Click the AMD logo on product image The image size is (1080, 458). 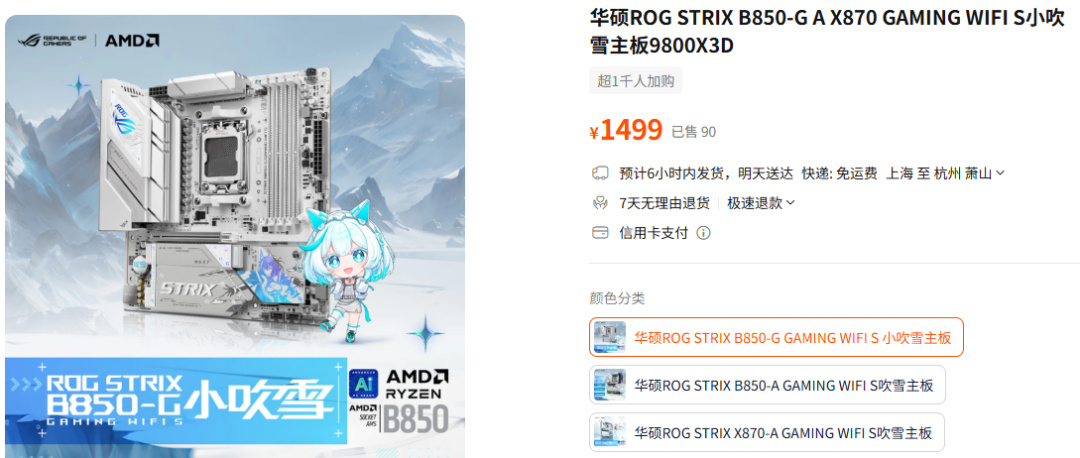[x=132, y=40]
